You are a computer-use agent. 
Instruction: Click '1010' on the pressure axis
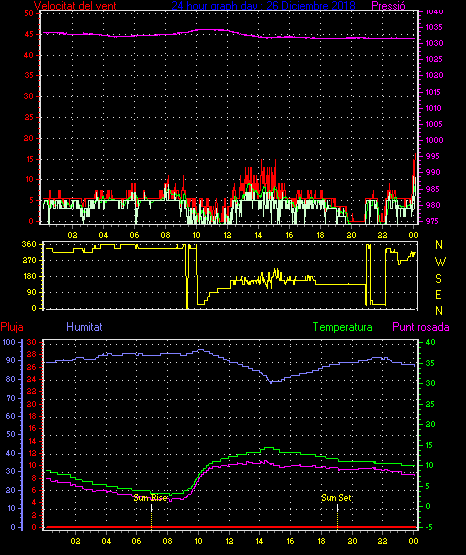[x=433, y=108]
